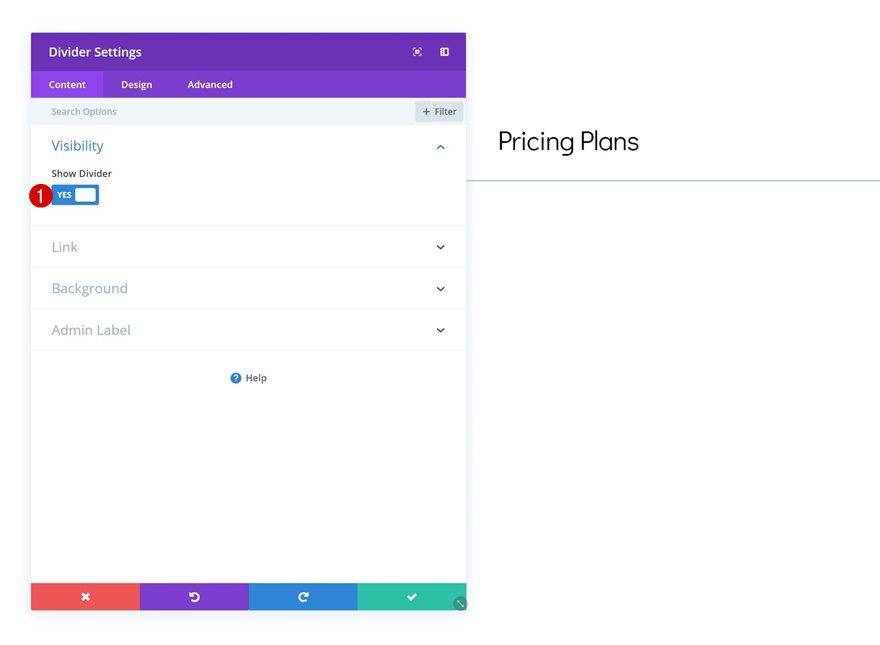This screenshot has height=645, width=880.
Task: Click the plus icon on the Filter button
Action: click(x=428, y=111)
